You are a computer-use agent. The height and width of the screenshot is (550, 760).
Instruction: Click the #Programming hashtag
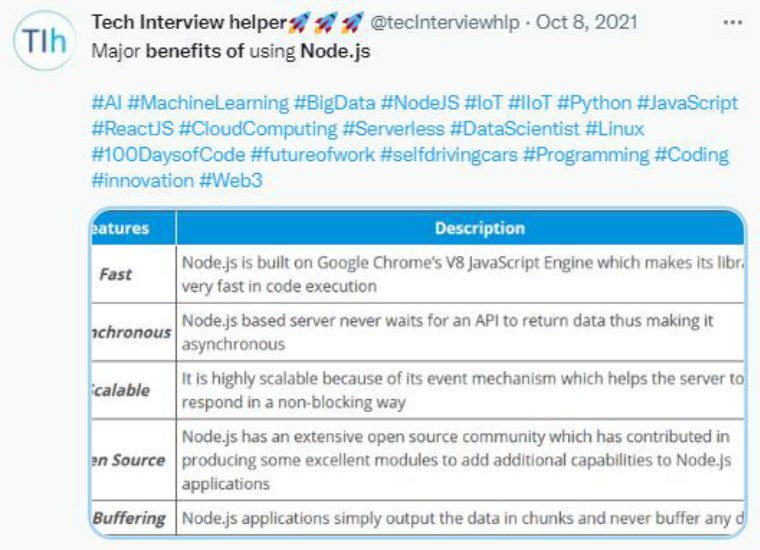586,155
